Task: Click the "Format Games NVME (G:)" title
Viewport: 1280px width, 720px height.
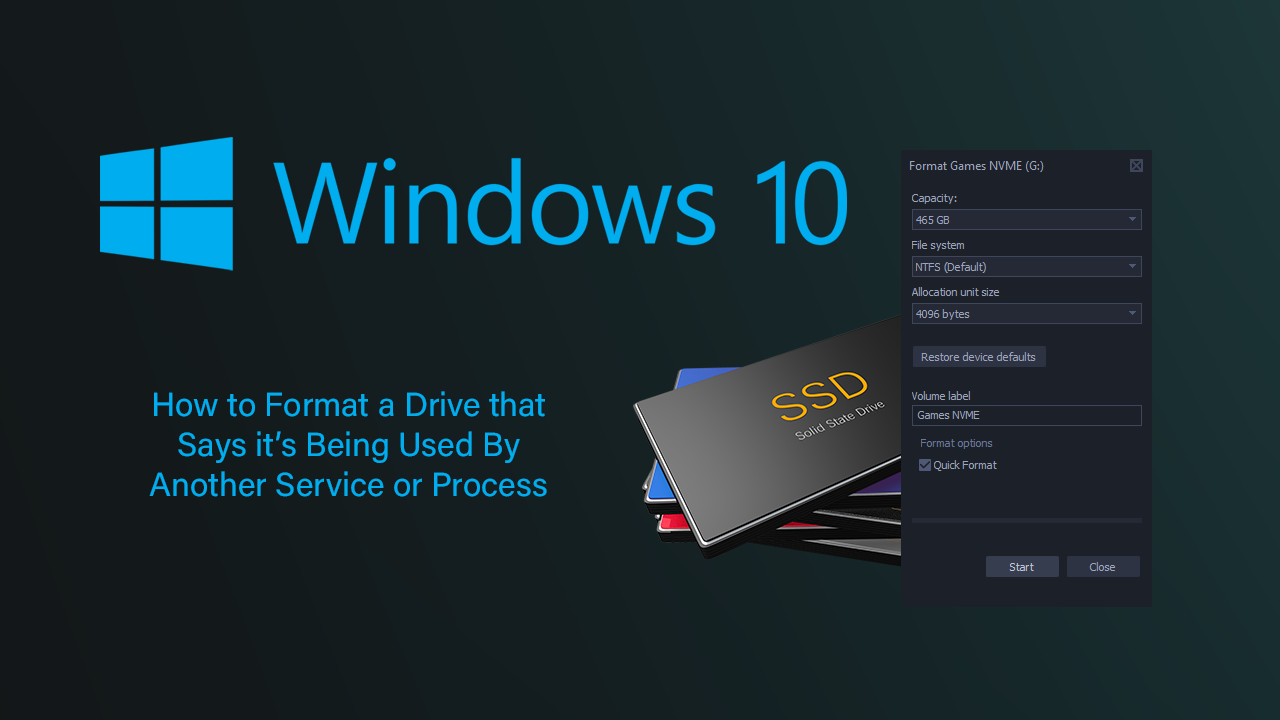Action: click(x=976, y=166)
